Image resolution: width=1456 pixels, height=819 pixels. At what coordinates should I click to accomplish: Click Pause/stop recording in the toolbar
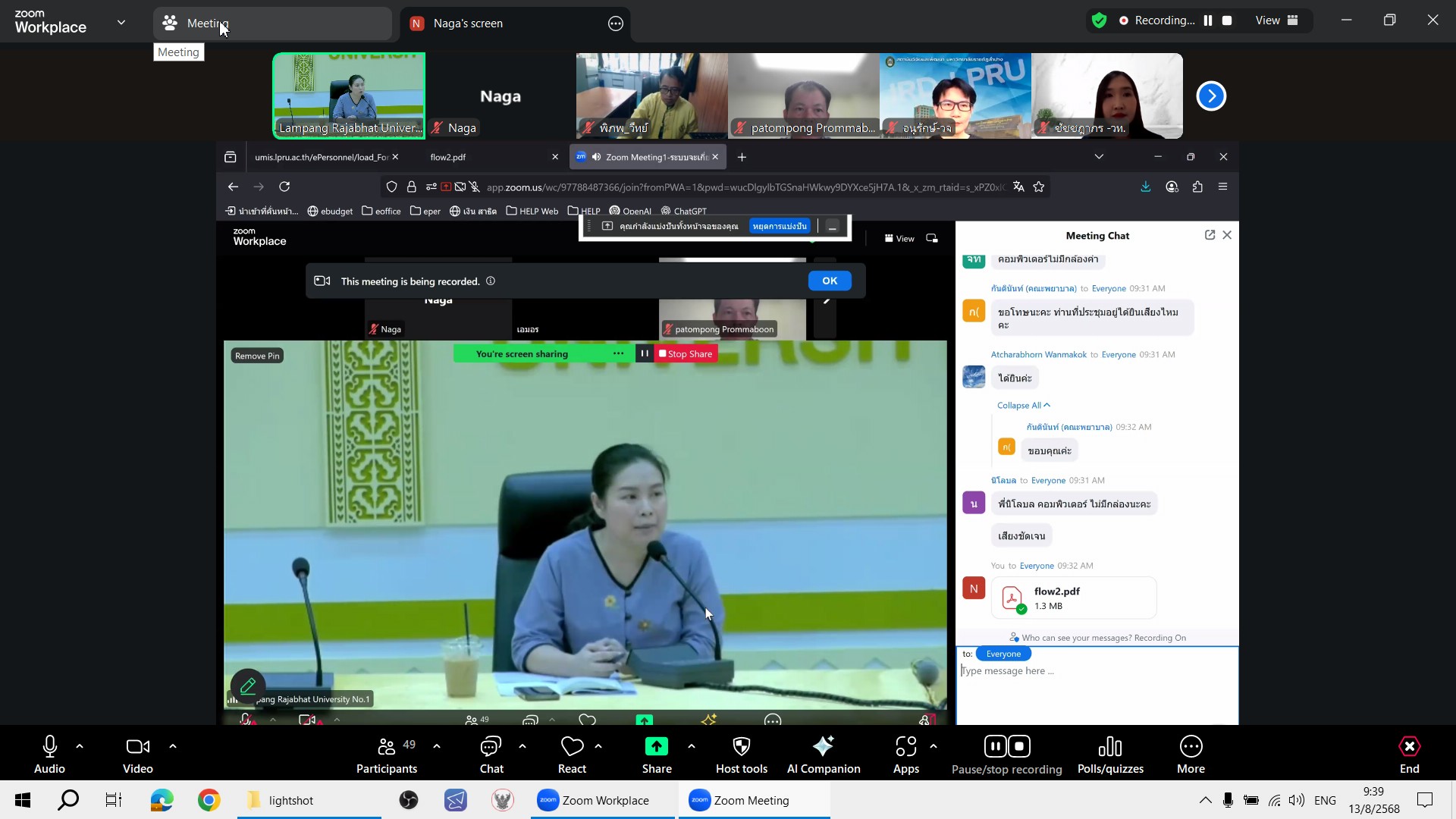pos(1007,755)
